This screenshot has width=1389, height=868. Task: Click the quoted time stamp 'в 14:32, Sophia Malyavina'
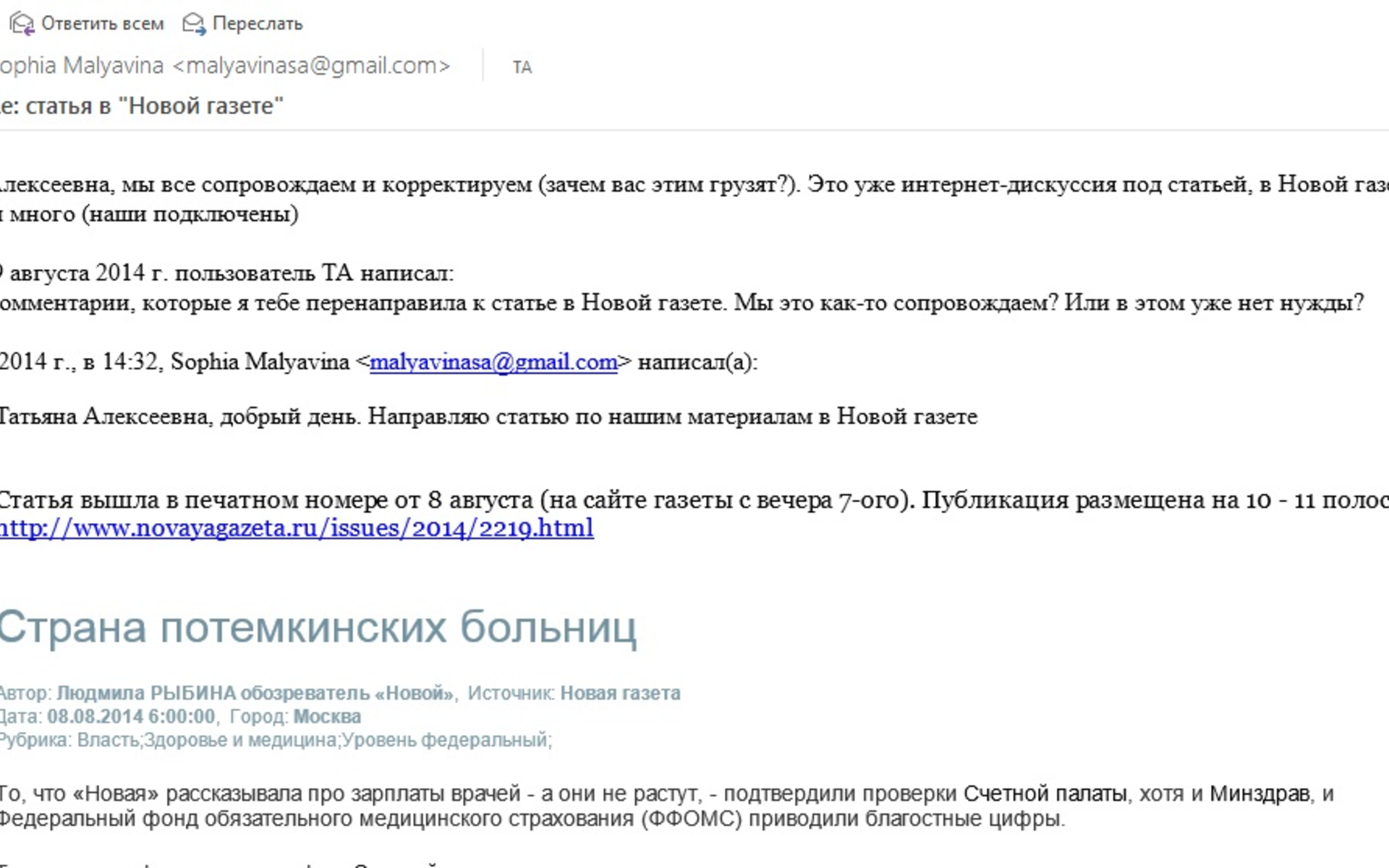point(216,362)
